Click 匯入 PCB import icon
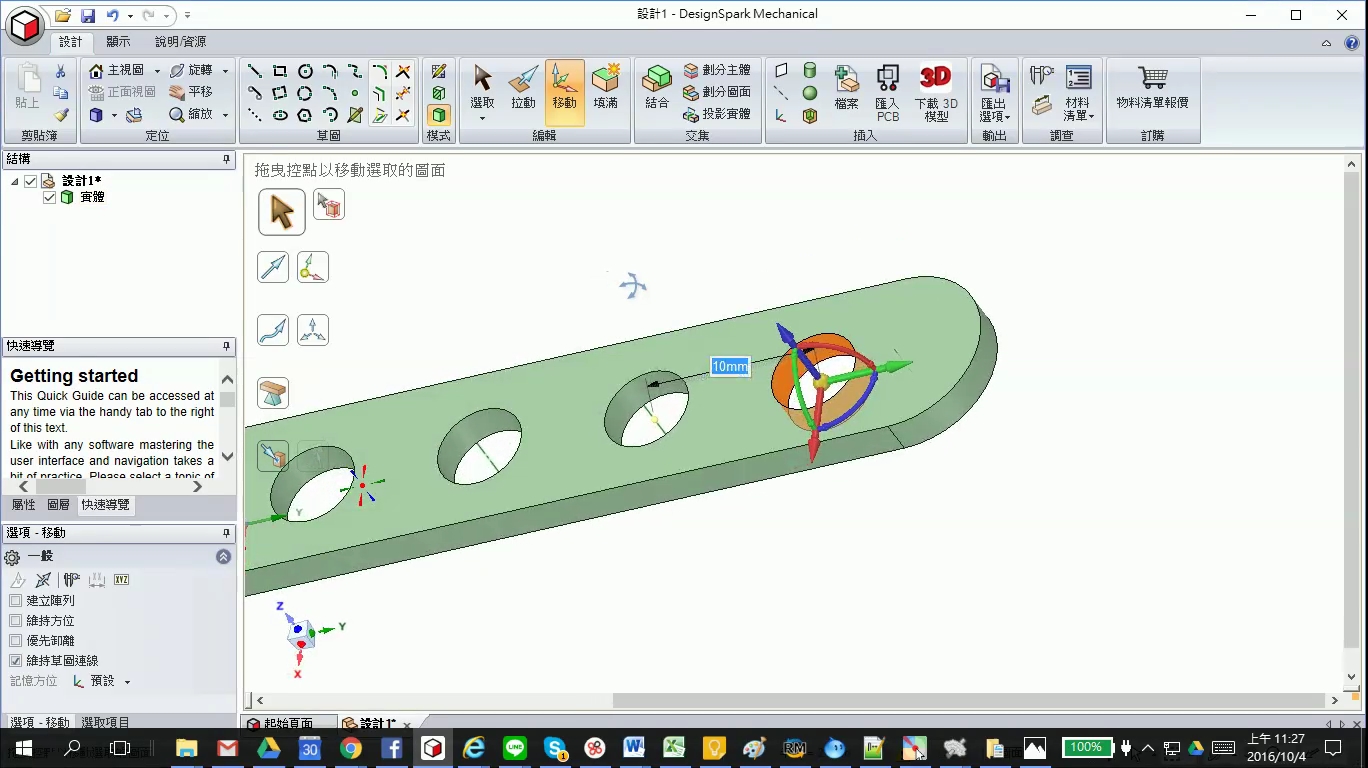This screenshot has width=1368, height=768. [x=887, y=92]
